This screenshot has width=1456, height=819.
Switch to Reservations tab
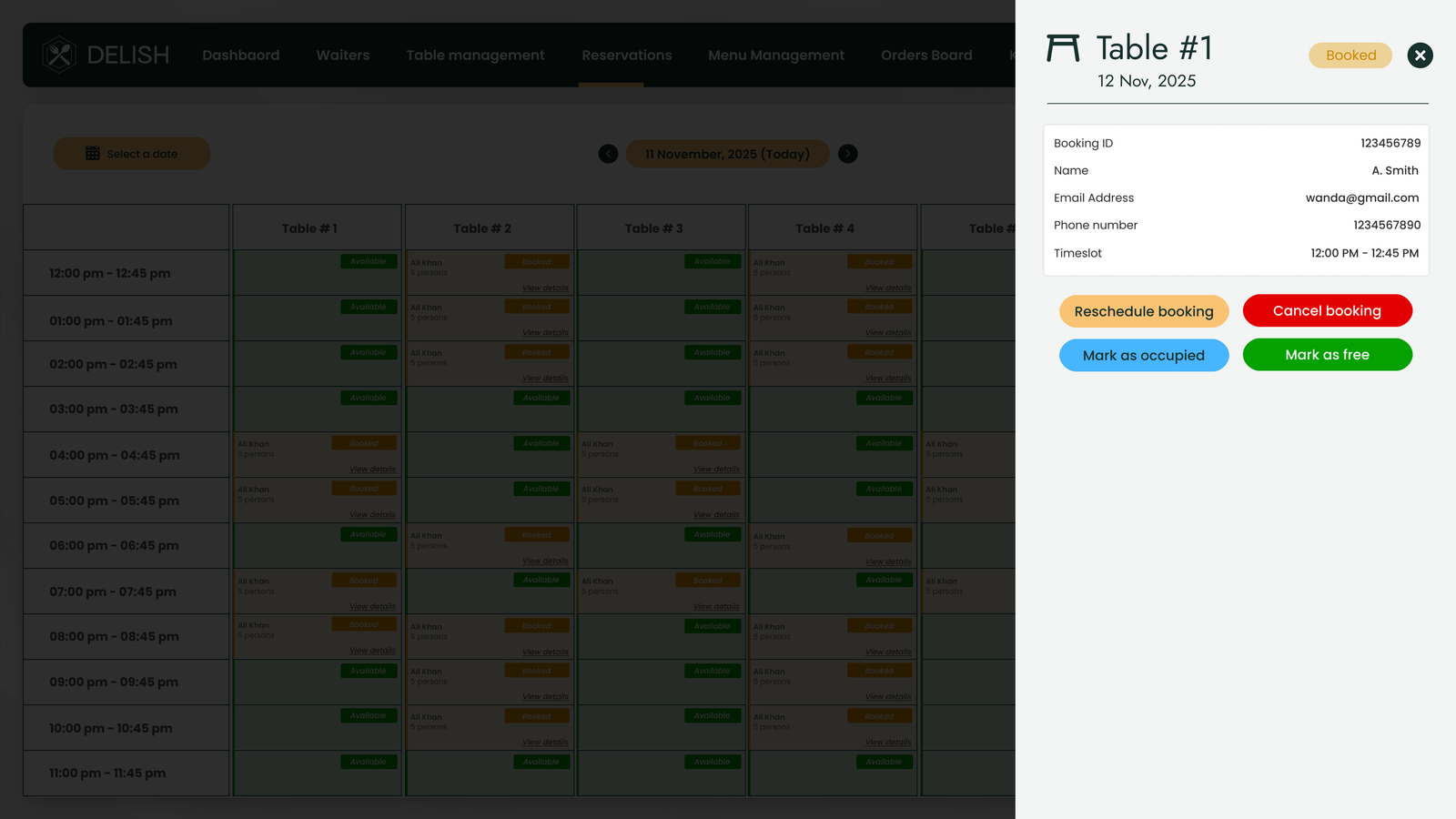627,56
